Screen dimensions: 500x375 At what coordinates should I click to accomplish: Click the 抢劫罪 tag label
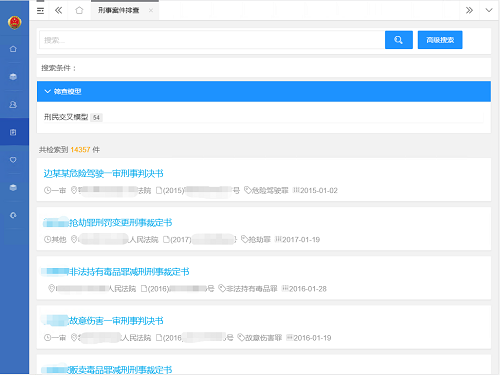pos(259,239)
